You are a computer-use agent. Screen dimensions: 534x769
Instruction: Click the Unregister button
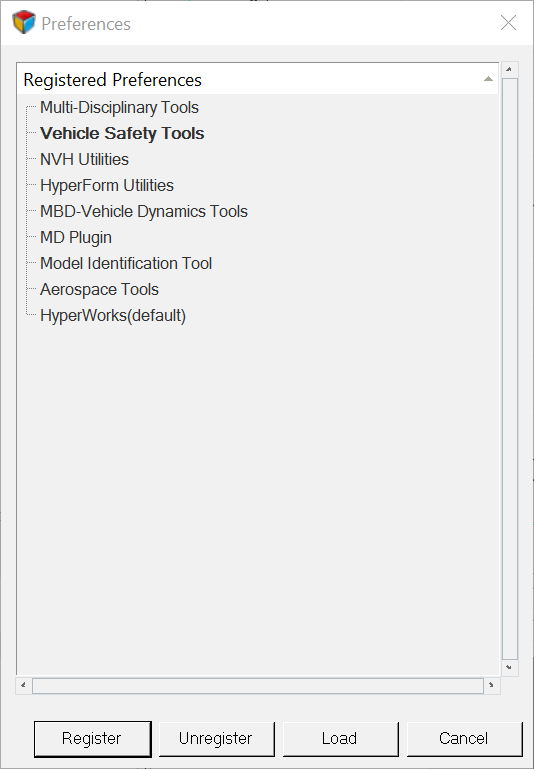[216, 739]
